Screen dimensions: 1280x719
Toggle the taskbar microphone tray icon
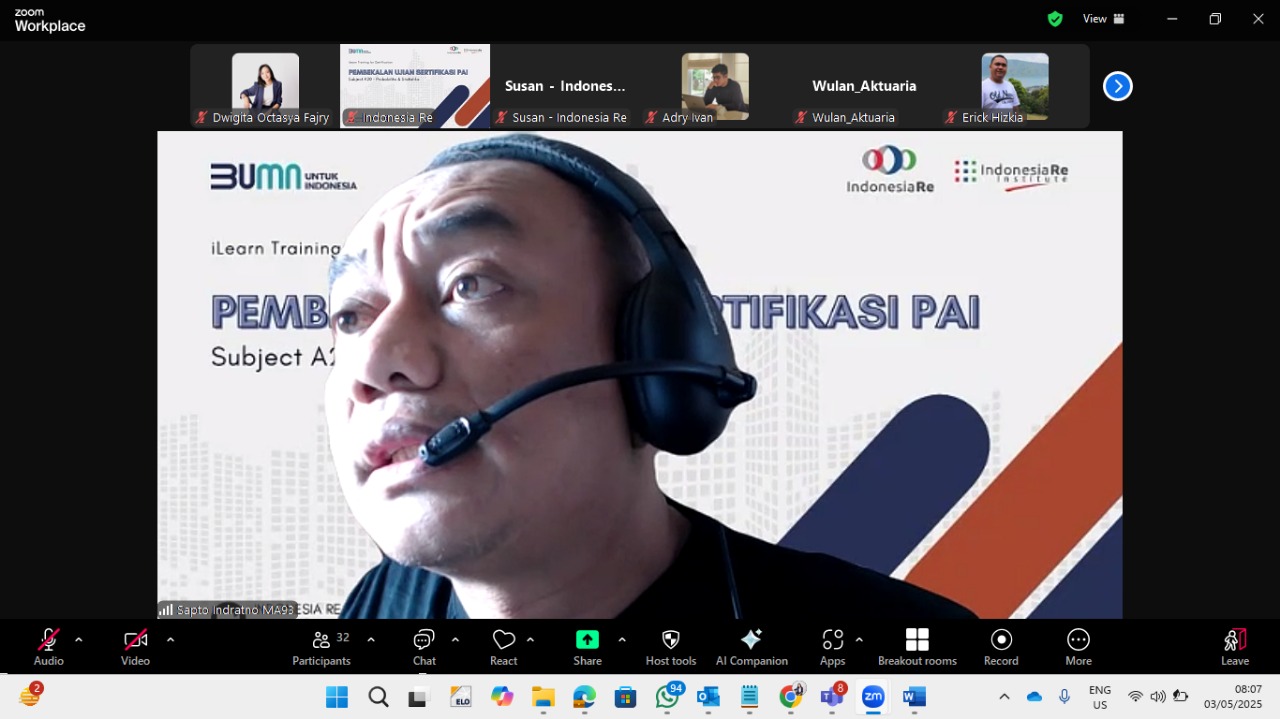(1064, 696)
